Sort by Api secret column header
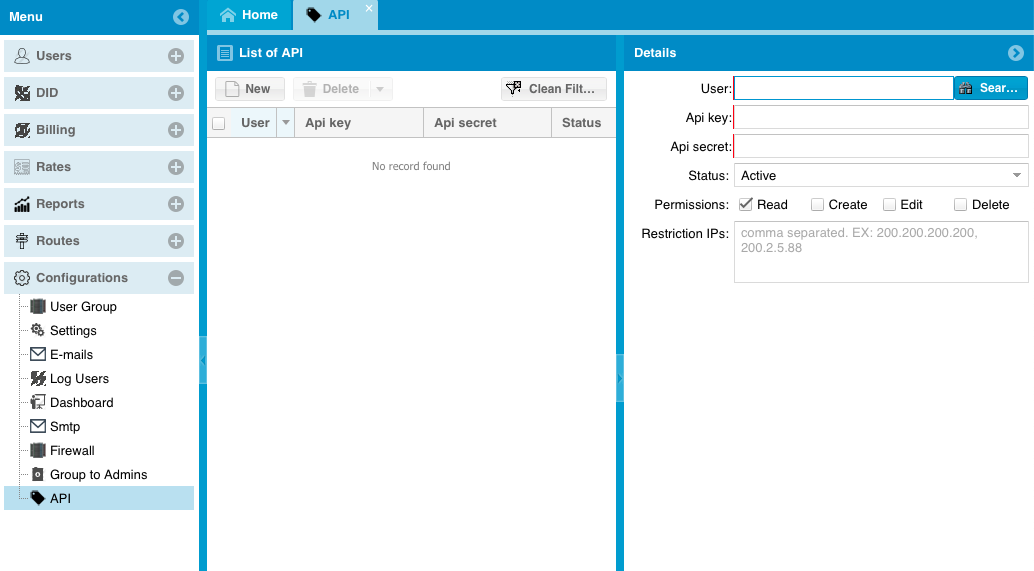This screenshot has width=1034, height=571. click(x=487, y=123)
